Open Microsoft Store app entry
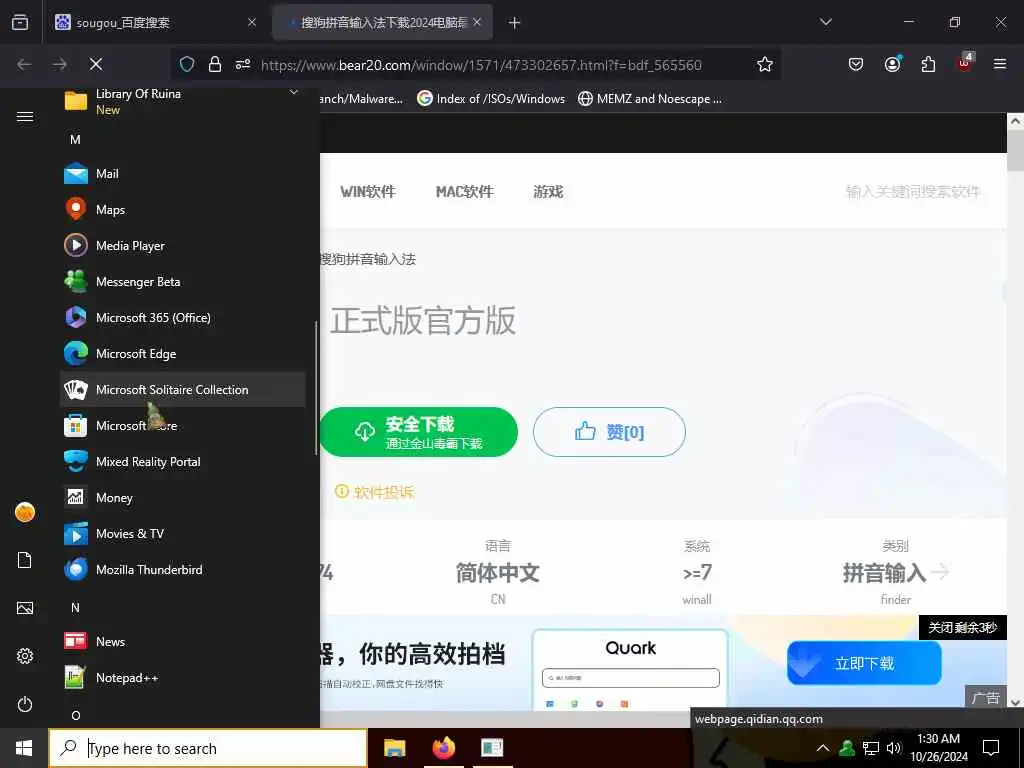The height and width of the screenshot is (768, 1024). click(x=183, y=426)
